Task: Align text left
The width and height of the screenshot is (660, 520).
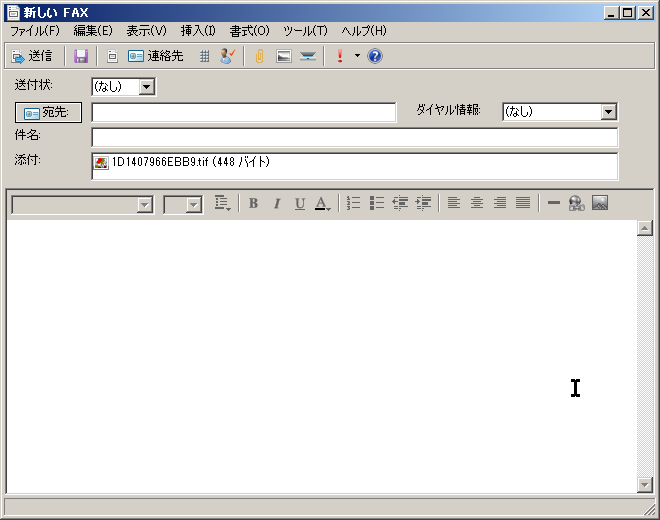Action: tap(453, 203)
